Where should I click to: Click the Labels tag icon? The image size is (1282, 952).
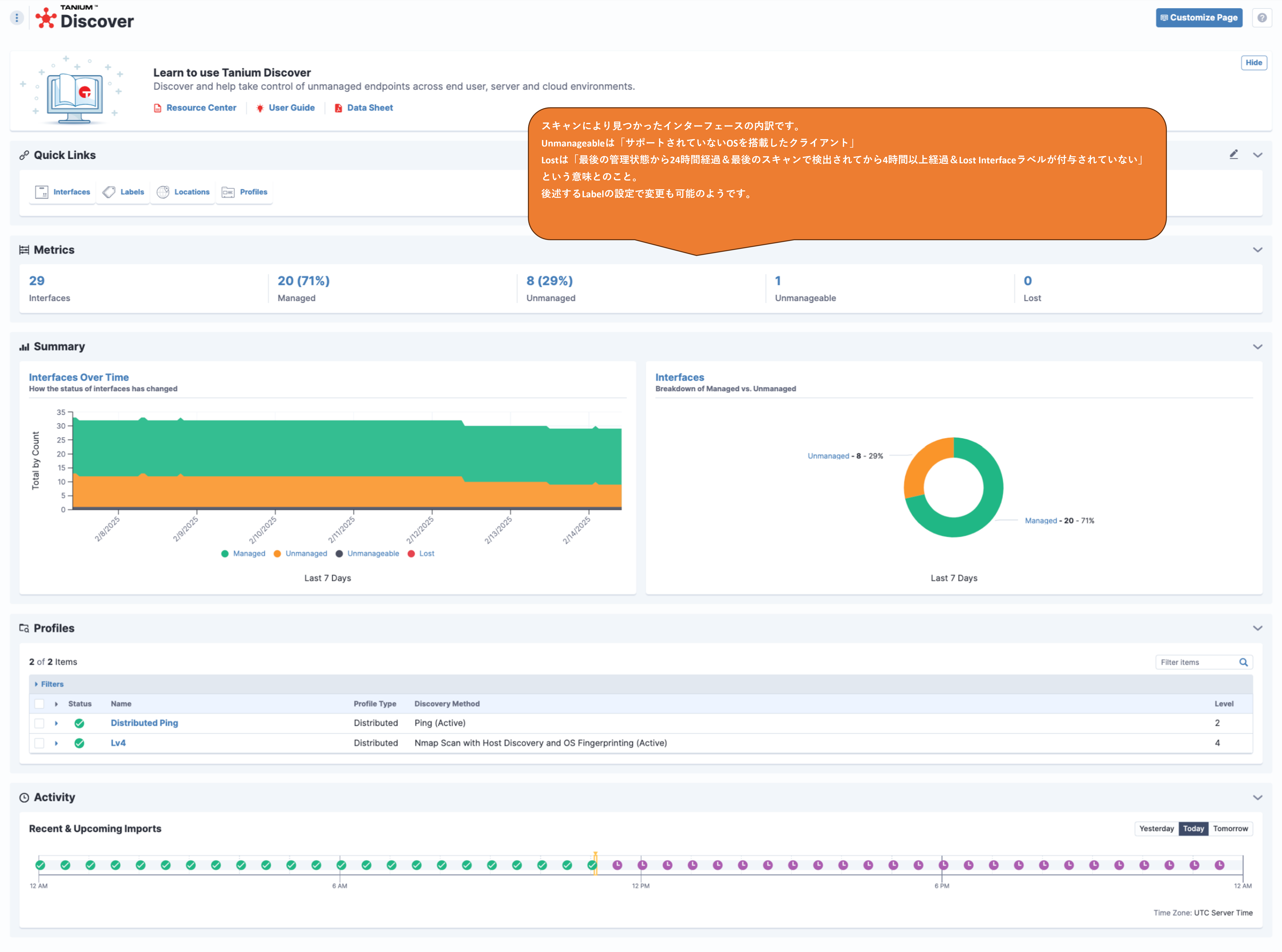point(109,192)
